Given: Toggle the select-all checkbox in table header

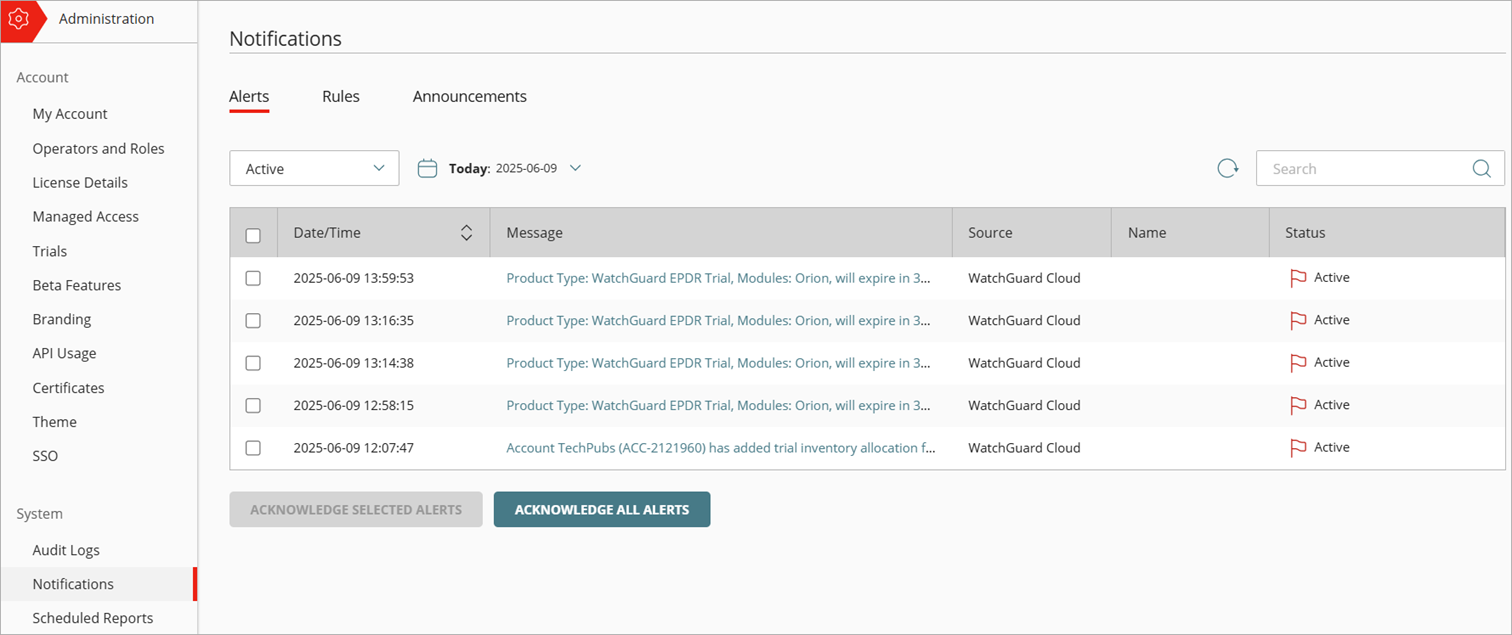Looking at the screenshot, I should tap(253, 235).
